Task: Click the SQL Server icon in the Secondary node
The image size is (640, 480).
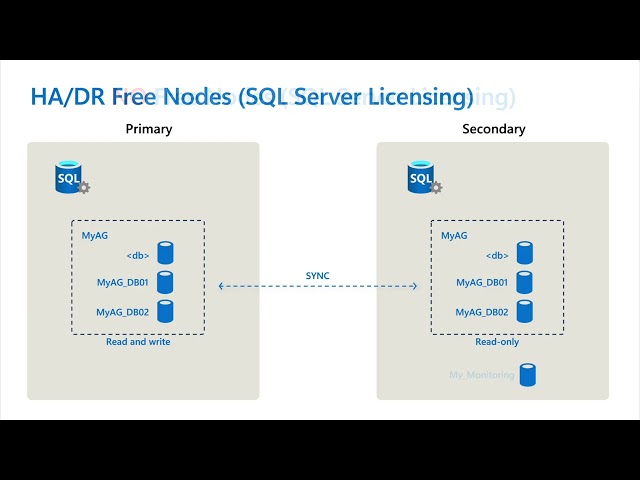Action: (x=424, y=177)
